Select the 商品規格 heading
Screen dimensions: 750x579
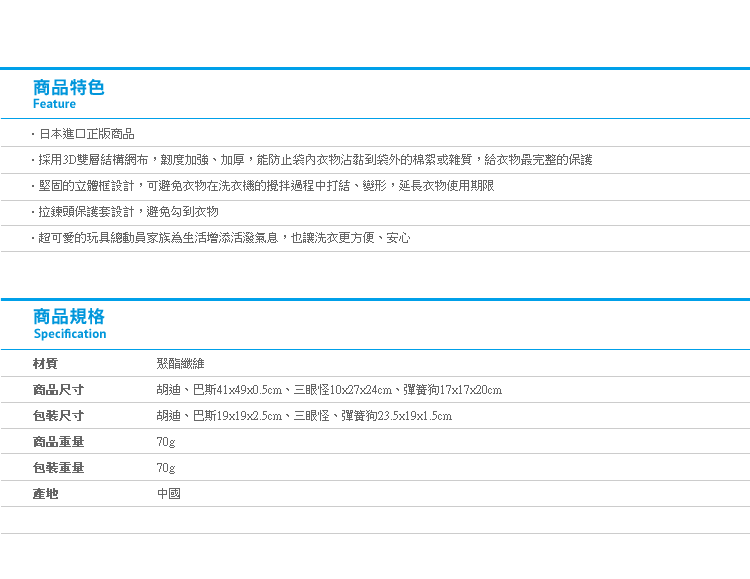pos(68,317)
